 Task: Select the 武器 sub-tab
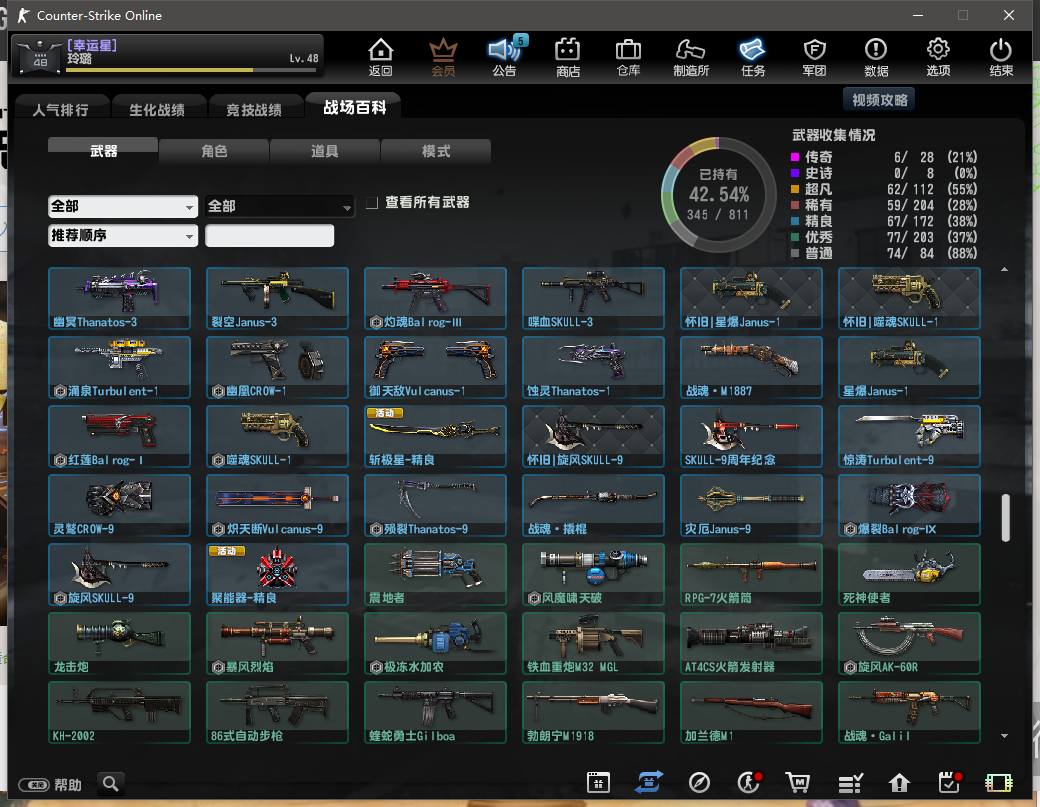click(103, 151)
